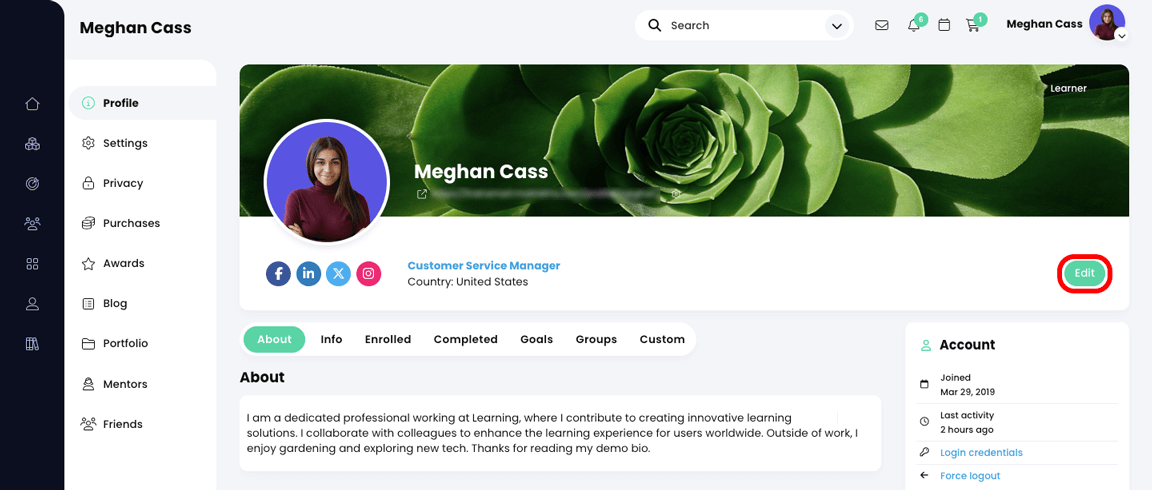Open the user icon in dark sidebar
Image resolution: width=1152 pixels, height=490 pixels.
click(x=32, y=303)
